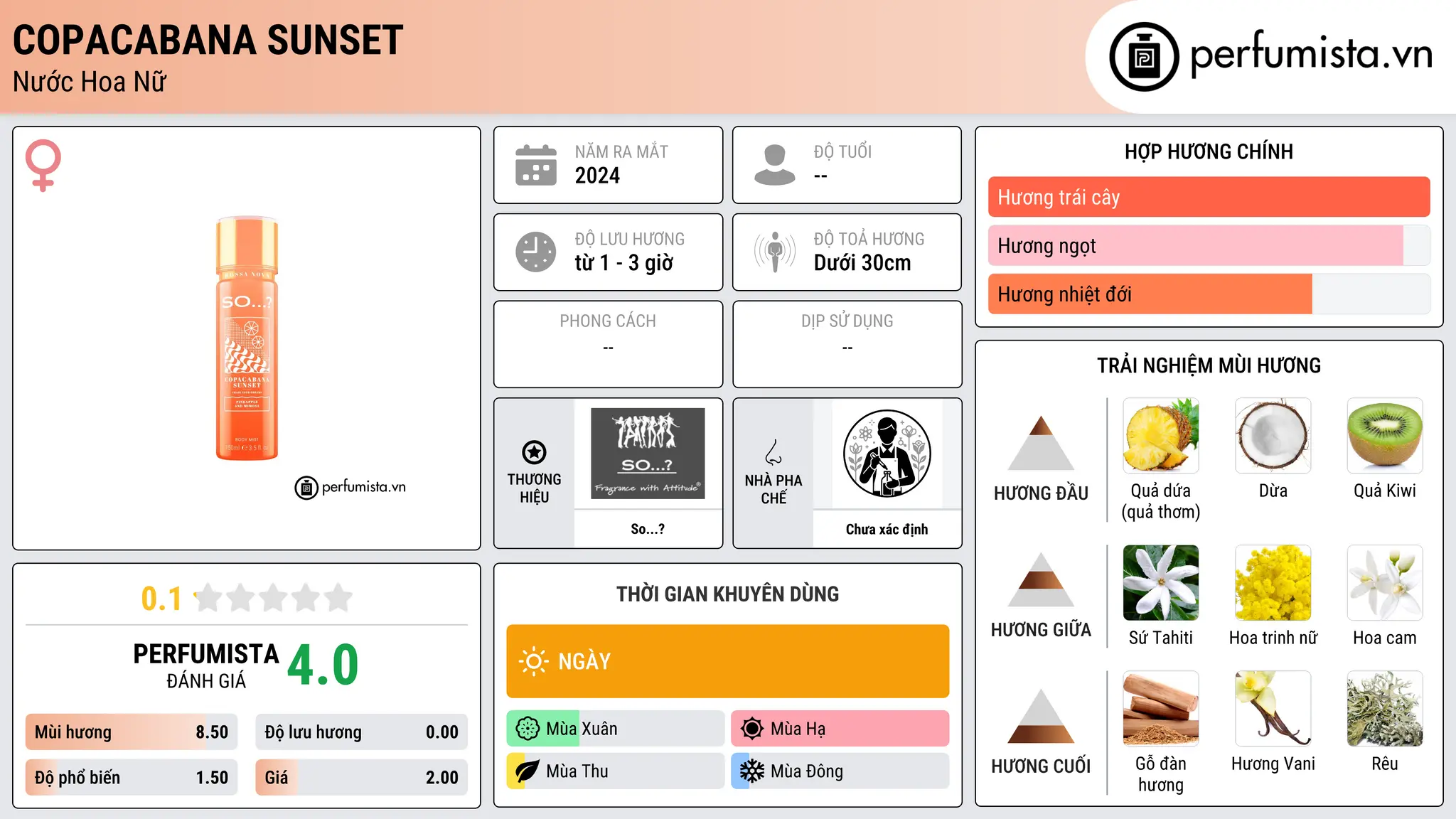Click the Mùa Xuân season bar
This screenshot has width=1456, height=819.
(616, 729)
